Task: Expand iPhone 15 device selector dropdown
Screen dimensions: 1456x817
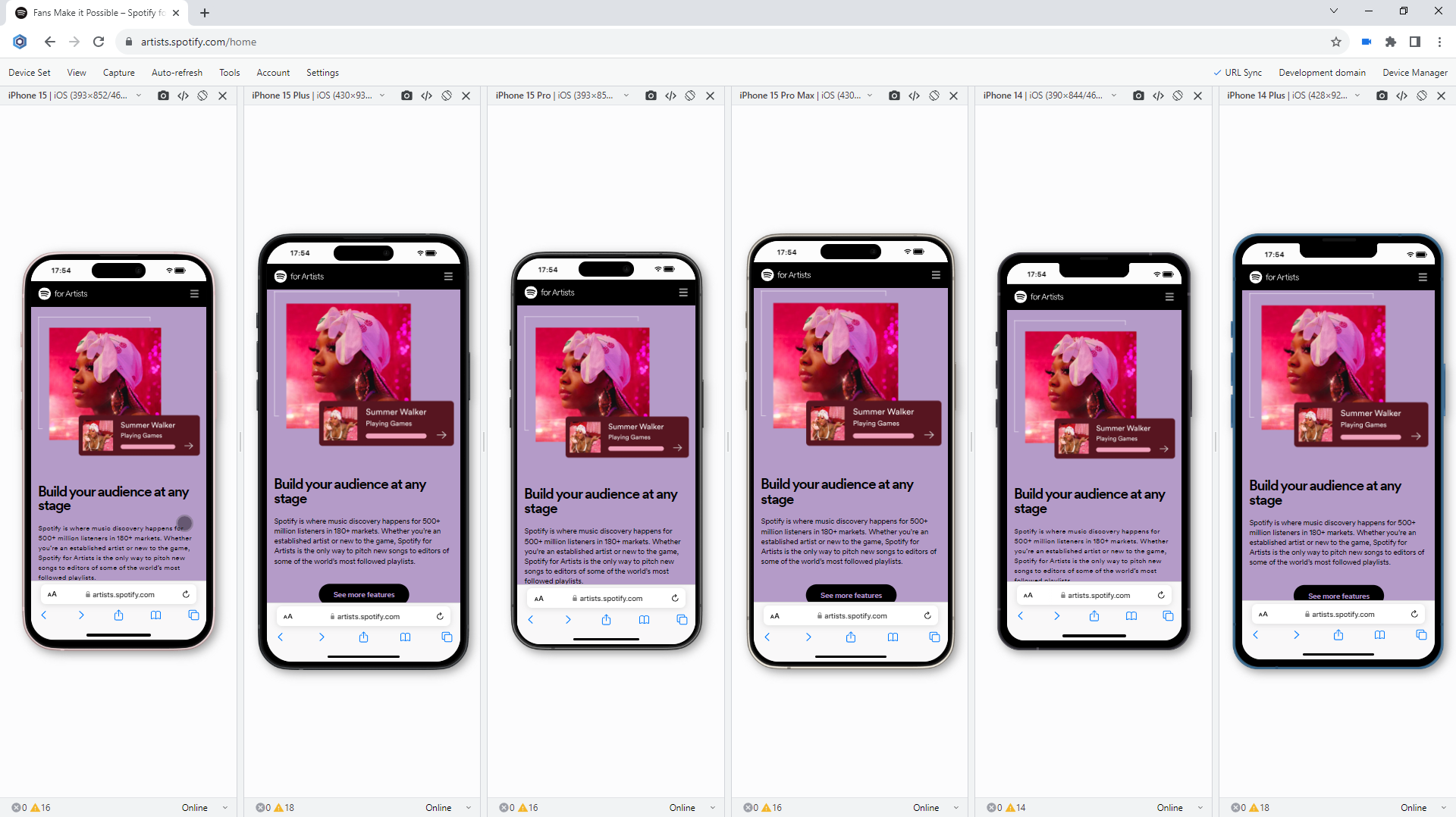Action: pyautogui.click(x=139, y=95)
